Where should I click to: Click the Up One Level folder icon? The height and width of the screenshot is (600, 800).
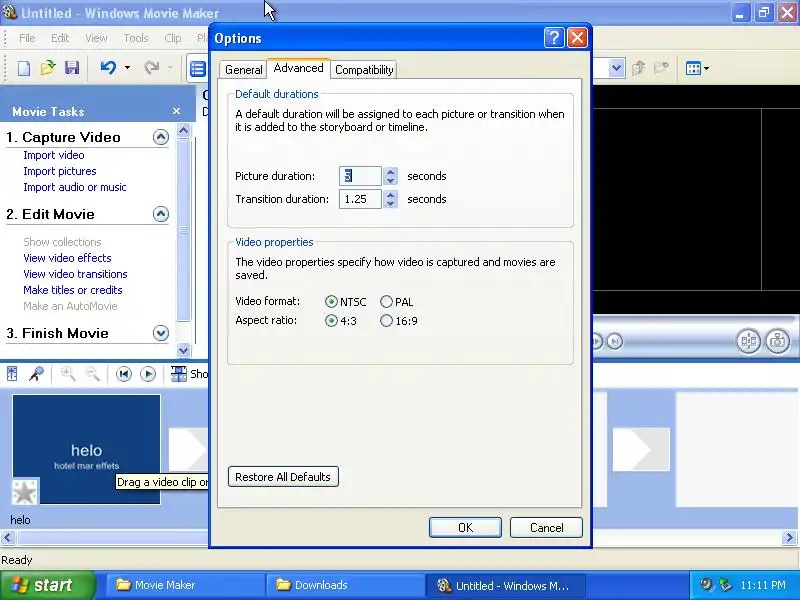(x=638, y=68)
